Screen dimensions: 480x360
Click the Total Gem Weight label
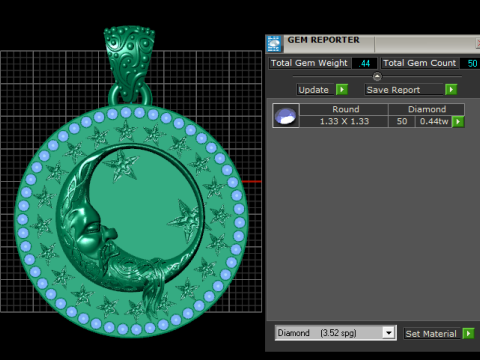[x=309, y=63]
